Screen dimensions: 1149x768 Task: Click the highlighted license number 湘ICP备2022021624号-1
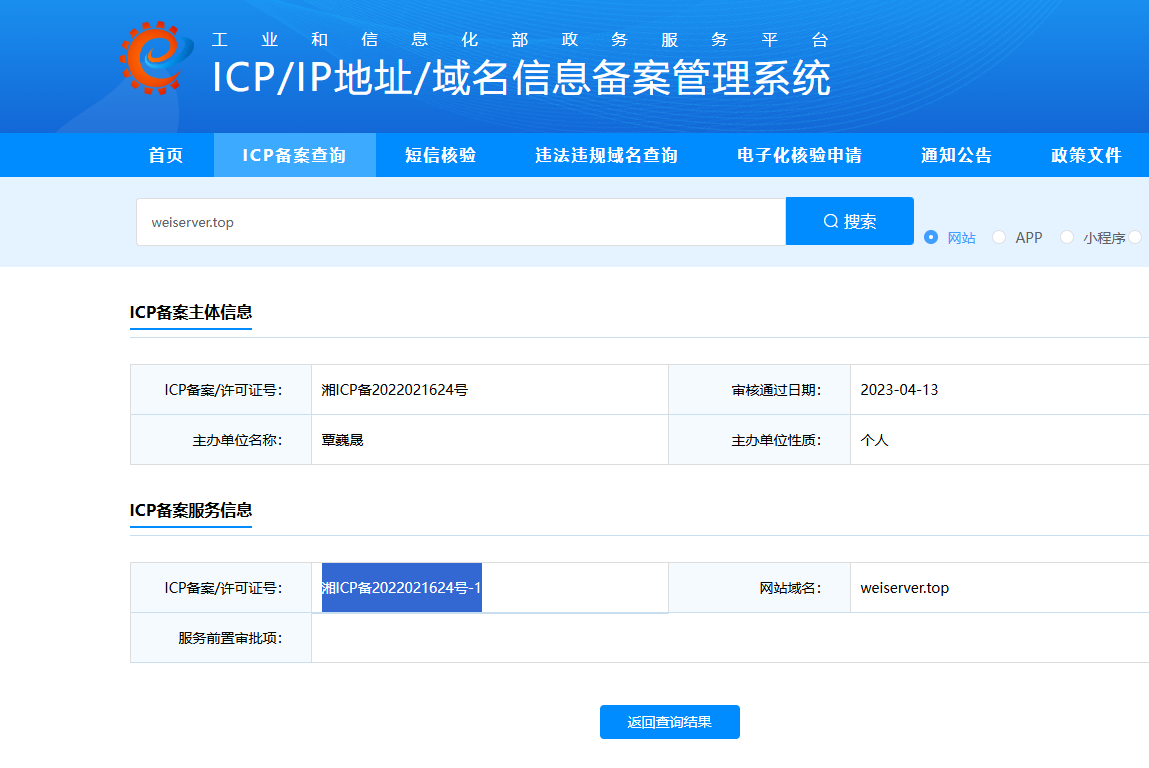pos(400,587)
